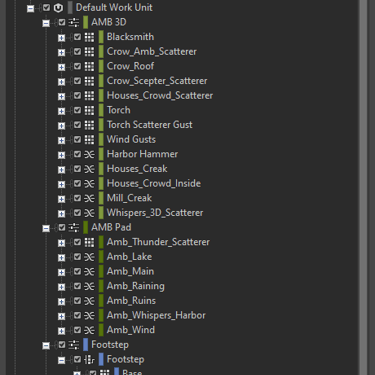The width and height of the screenshot is (375, 375).
Task: Click the Amb_Lake random container icon
Action: (89, 257)
